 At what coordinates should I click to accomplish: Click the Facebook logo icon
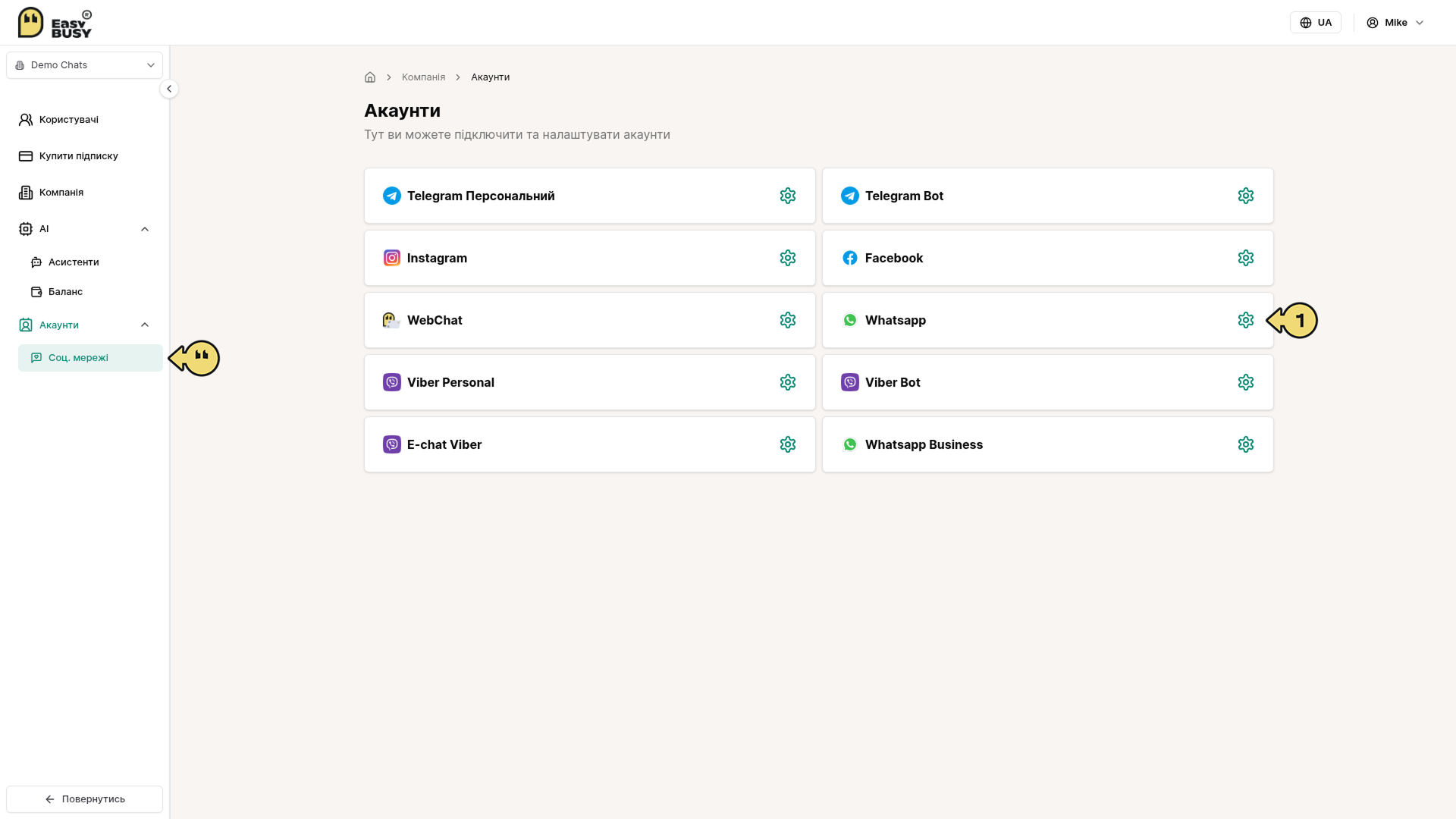point(850,258)
